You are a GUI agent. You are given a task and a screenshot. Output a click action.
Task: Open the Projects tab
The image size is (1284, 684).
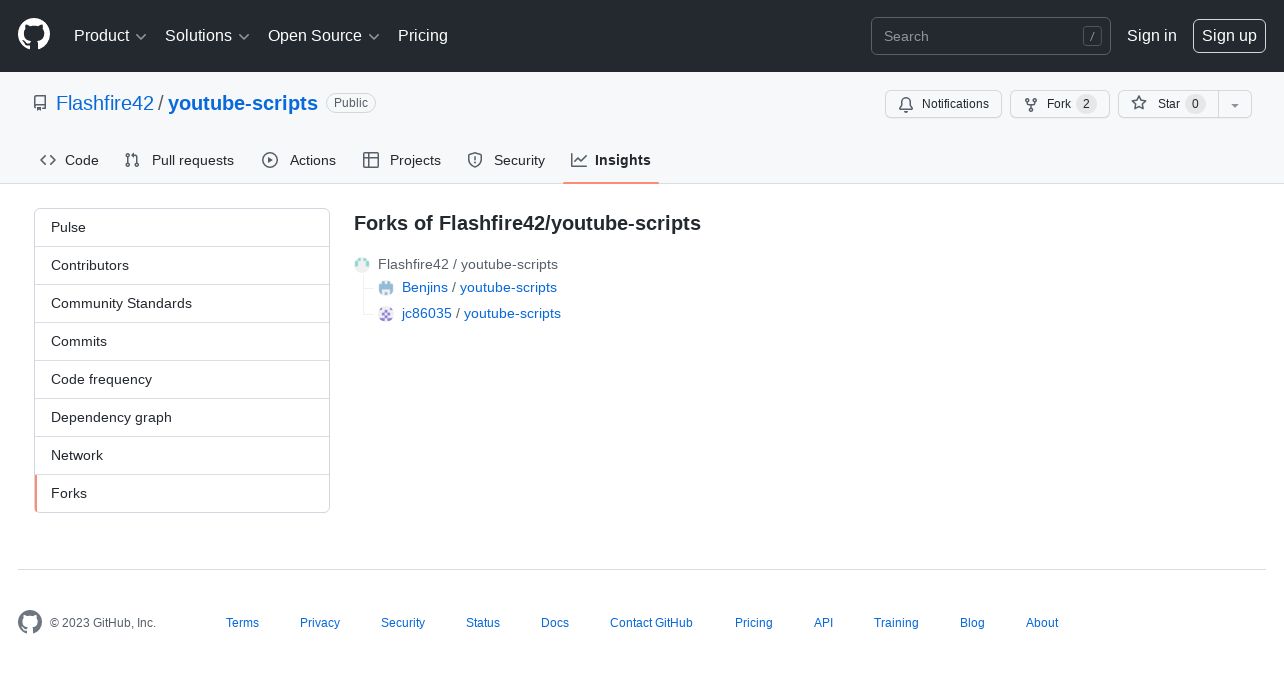tap(402, 160)
